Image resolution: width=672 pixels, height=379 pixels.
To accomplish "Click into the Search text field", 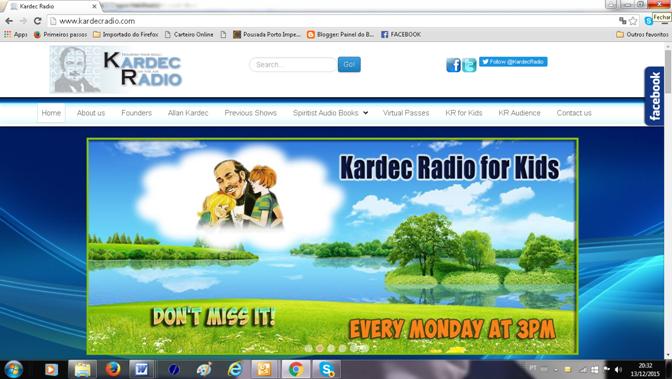I will point(293,65).
